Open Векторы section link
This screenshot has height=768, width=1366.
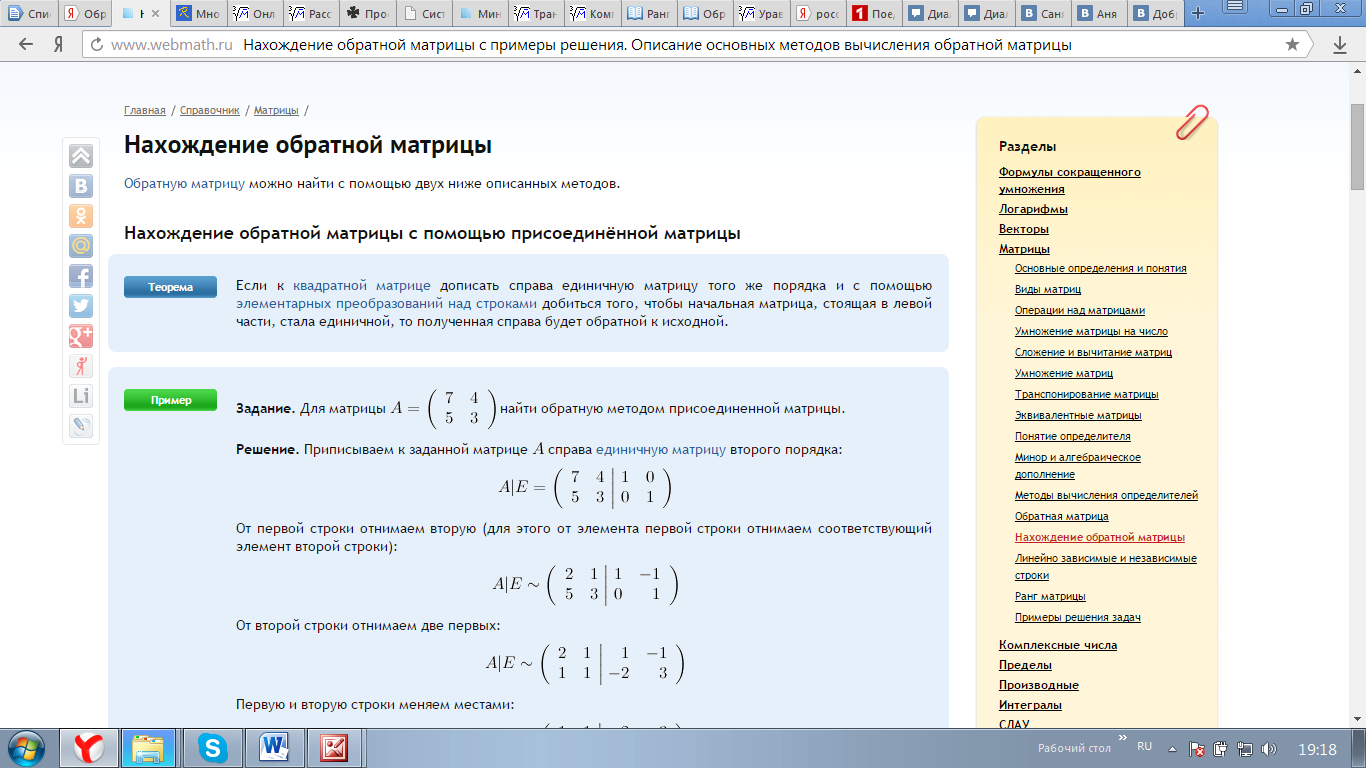[1024, 229]
